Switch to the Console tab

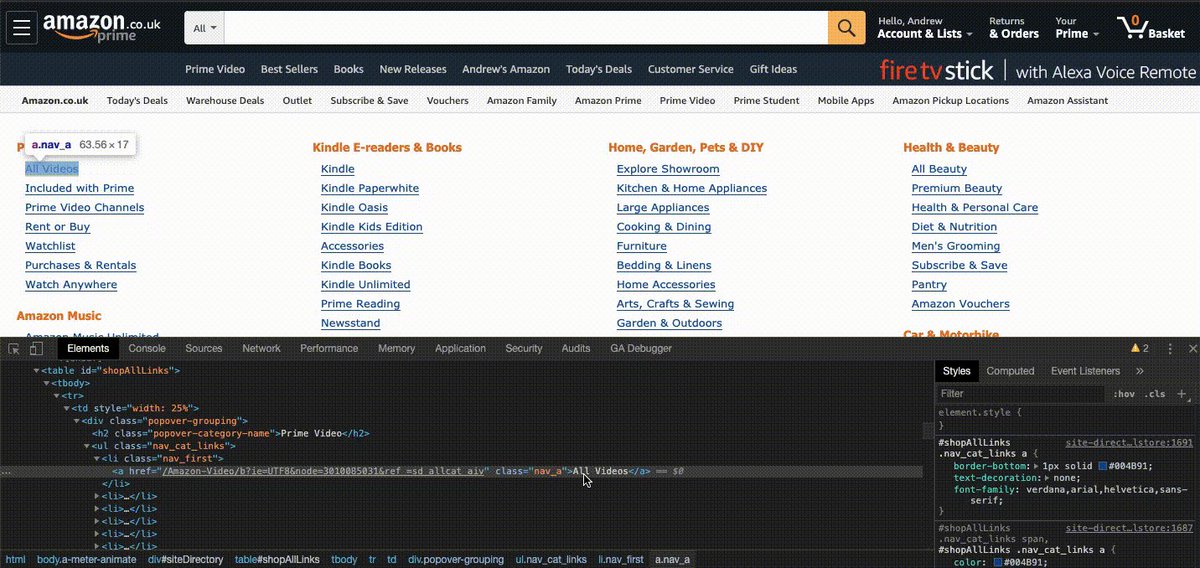pos(147,348)
